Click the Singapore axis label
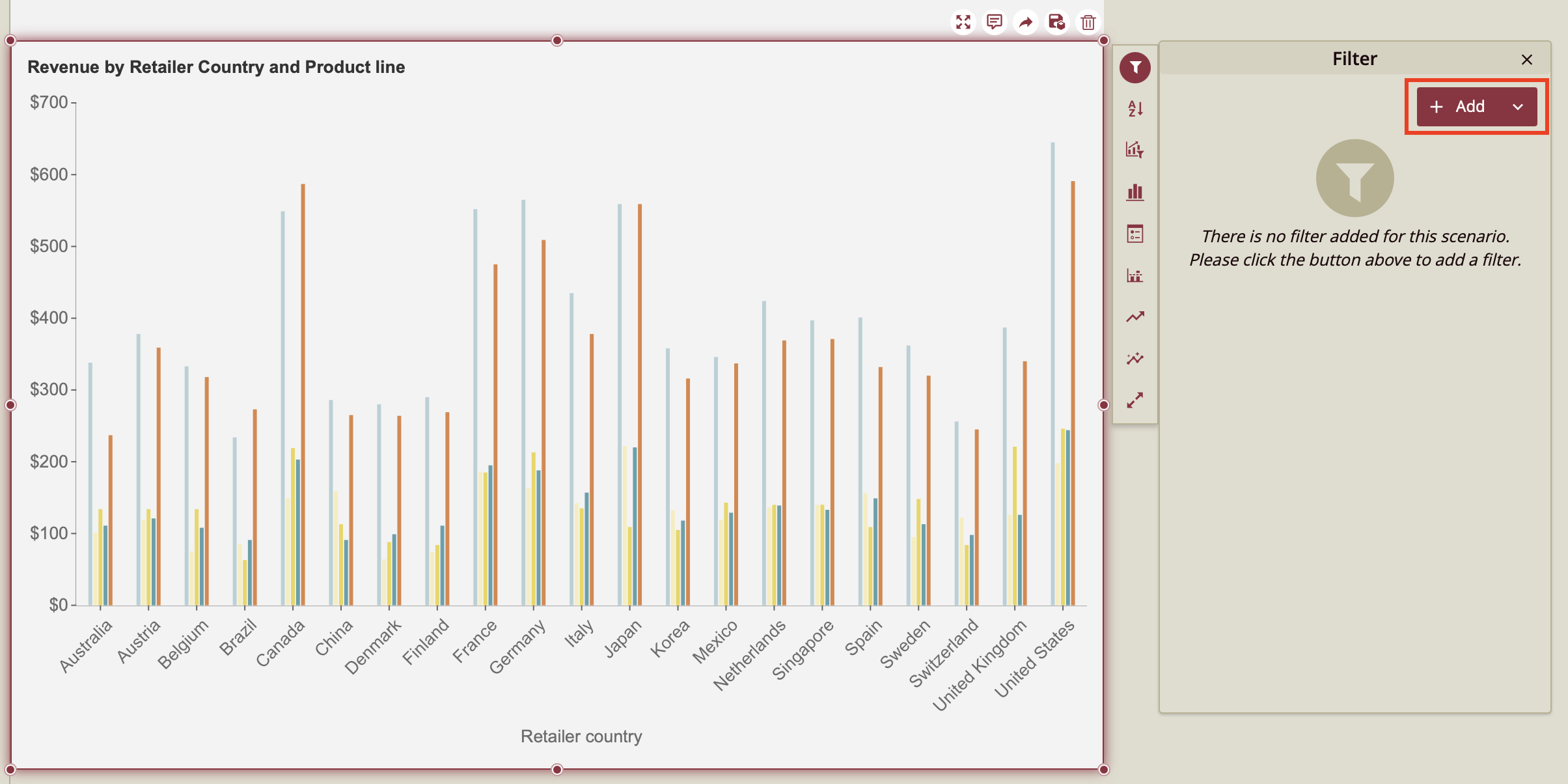1568x784 pixels. 803,650
